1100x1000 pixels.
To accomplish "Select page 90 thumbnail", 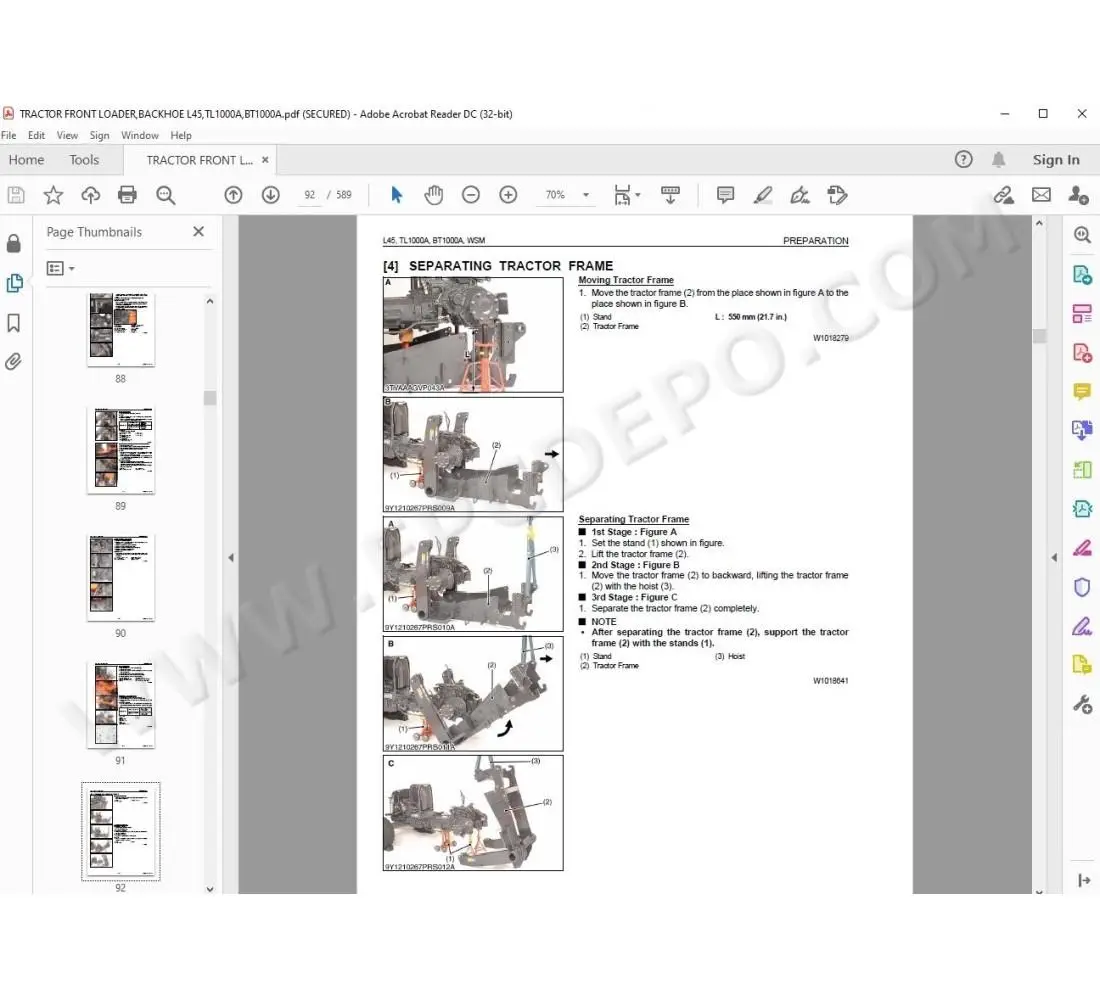I will coord(121,578).
